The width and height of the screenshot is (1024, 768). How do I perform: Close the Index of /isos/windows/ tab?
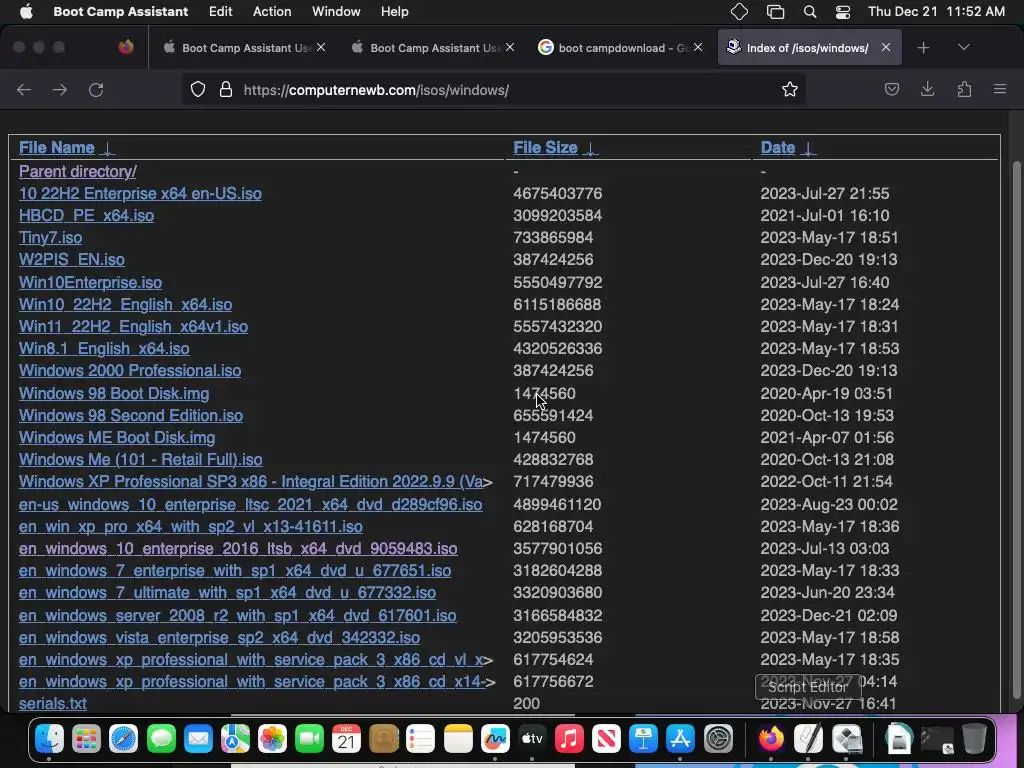886,47
